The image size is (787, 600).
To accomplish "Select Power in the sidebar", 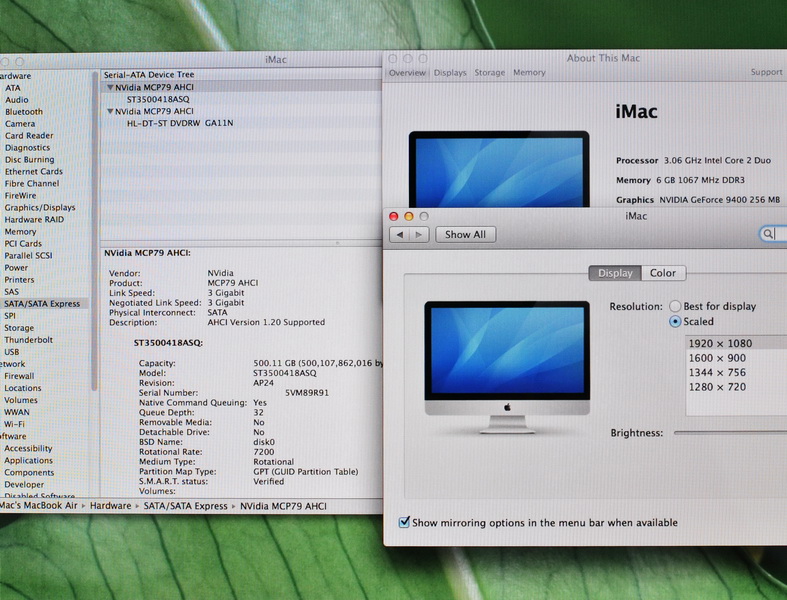I will (x=16, y=268).
